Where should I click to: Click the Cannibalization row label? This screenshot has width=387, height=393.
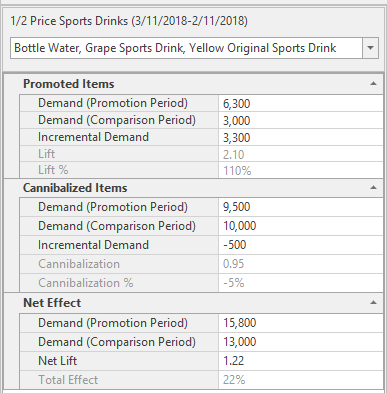(79, 264)
